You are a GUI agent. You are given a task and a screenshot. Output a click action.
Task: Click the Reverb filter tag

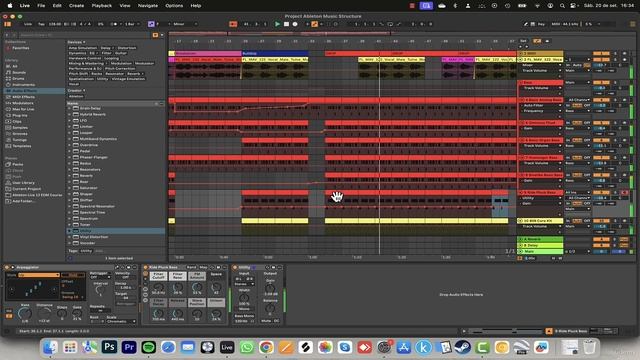point(135,74)
